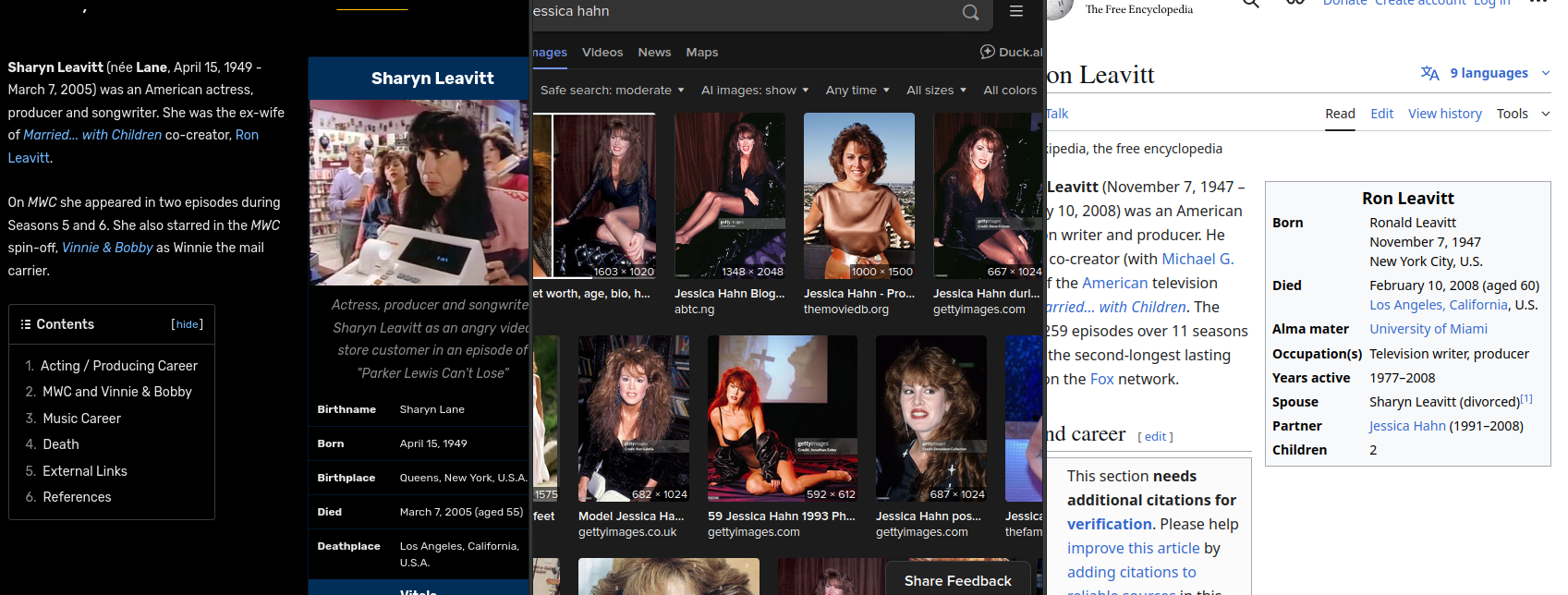
Task: Open the 592 × 612 image result
Action: pos(783,419)
